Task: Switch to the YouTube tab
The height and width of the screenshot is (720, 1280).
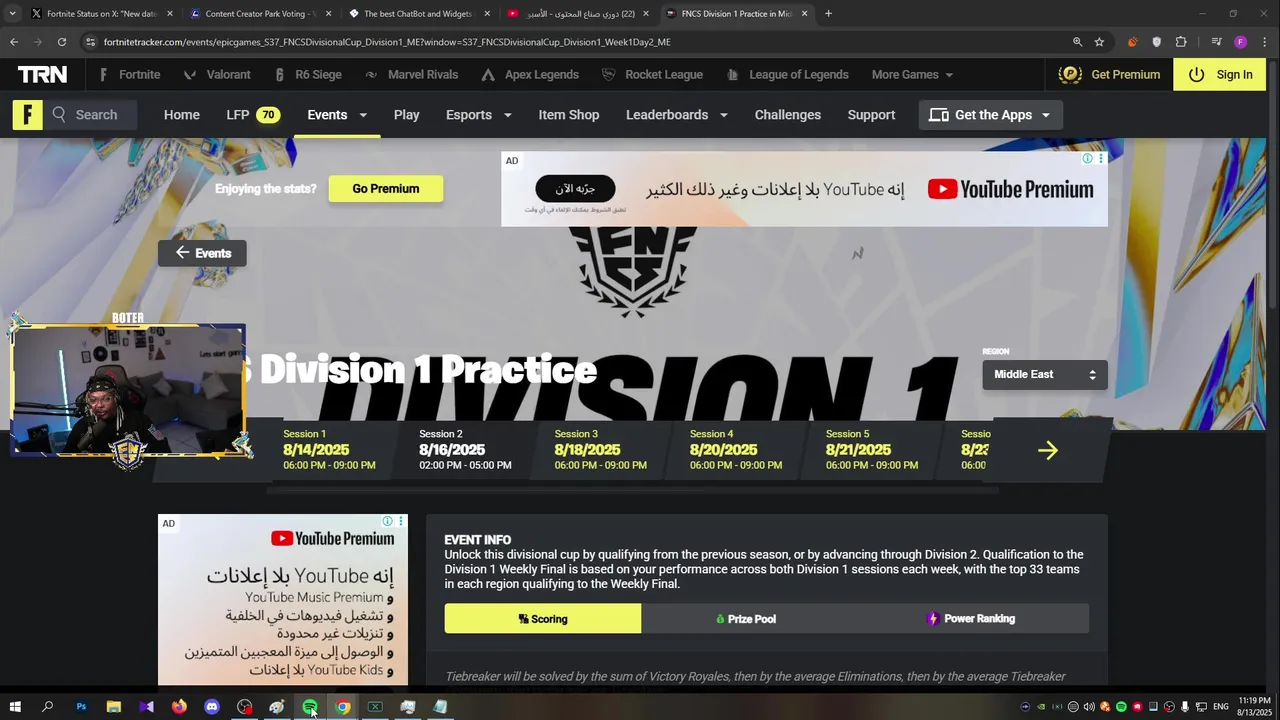Action: (x=578, y=14)
